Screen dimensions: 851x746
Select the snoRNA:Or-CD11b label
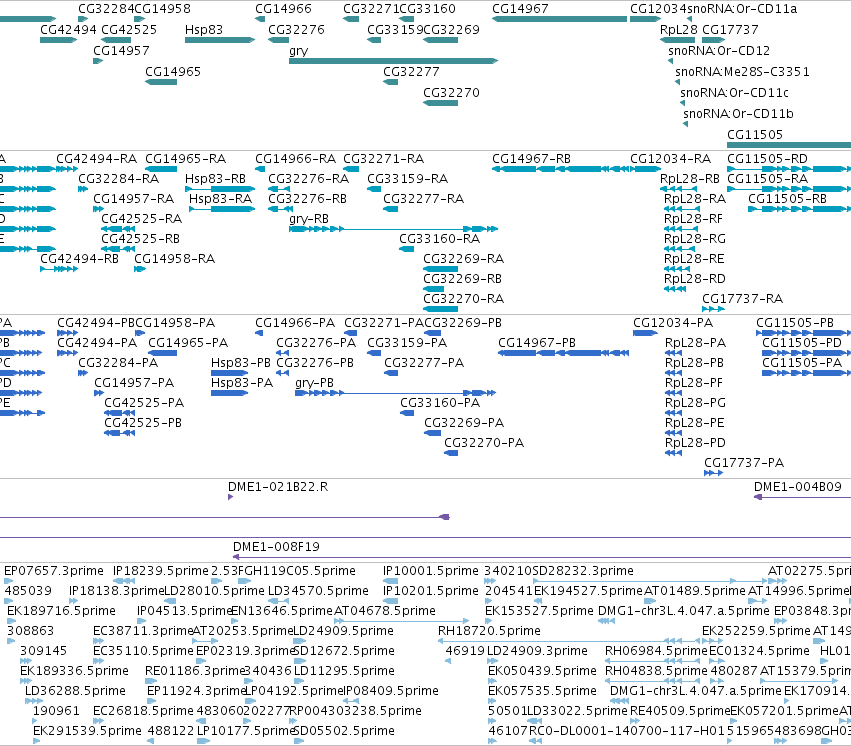click(x=738, y=114)
